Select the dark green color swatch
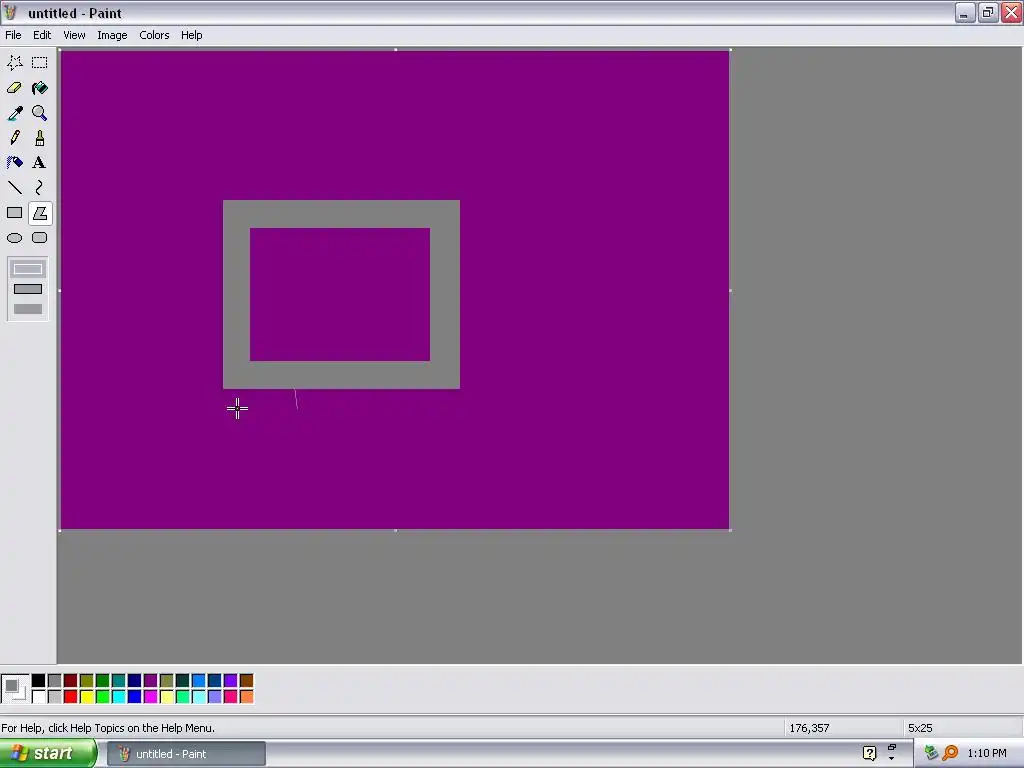This screenshot has height=768, width=1024. click(x=103, y=681)
